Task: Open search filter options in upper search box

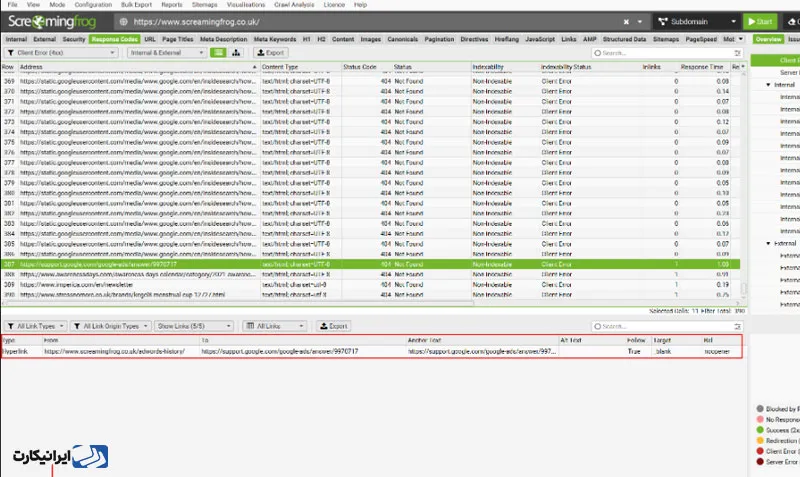Action: click(596, 53)
